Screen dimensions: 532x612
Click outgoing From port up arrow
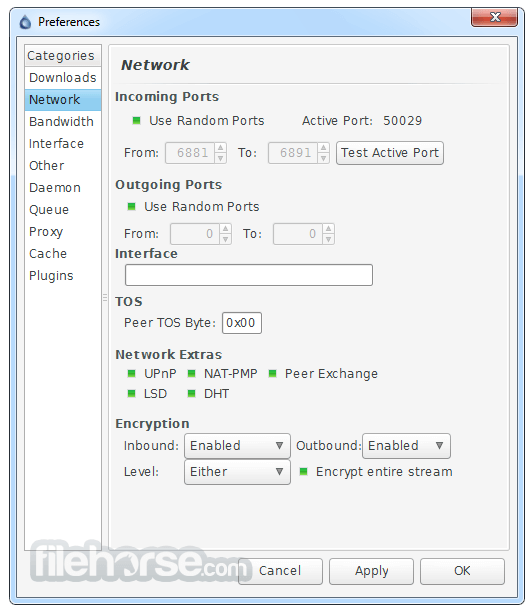(225, 229)
